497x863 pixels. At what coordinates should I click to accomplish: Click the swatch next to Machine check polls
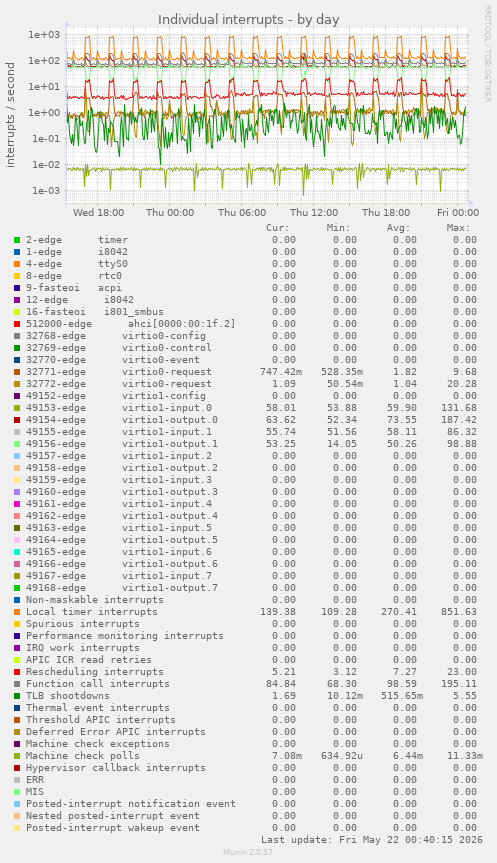[x=17, y=756]
